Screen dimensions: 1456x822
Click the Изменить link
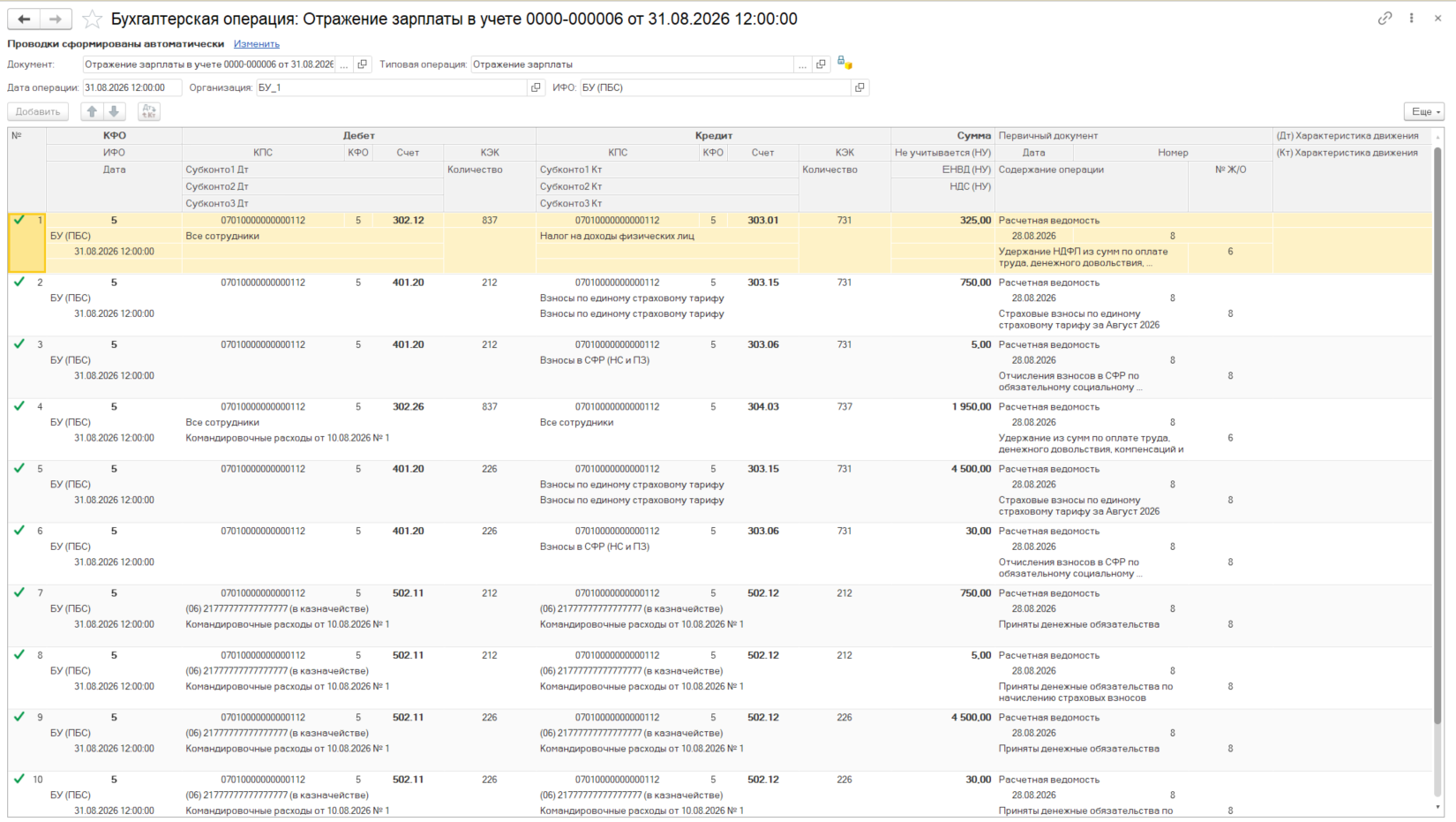tap(257, 44)
